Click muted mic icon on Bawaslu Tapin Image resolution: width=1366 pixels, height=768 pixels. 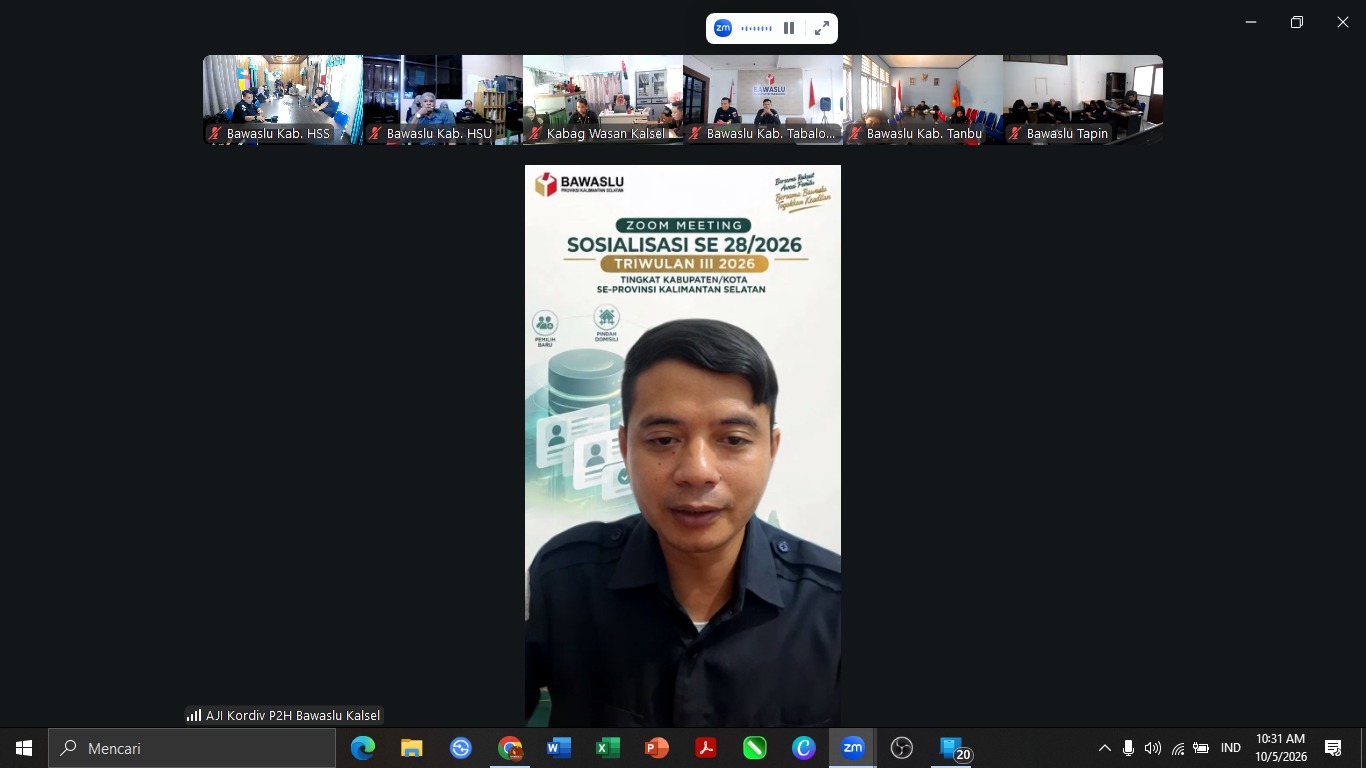1015,133
